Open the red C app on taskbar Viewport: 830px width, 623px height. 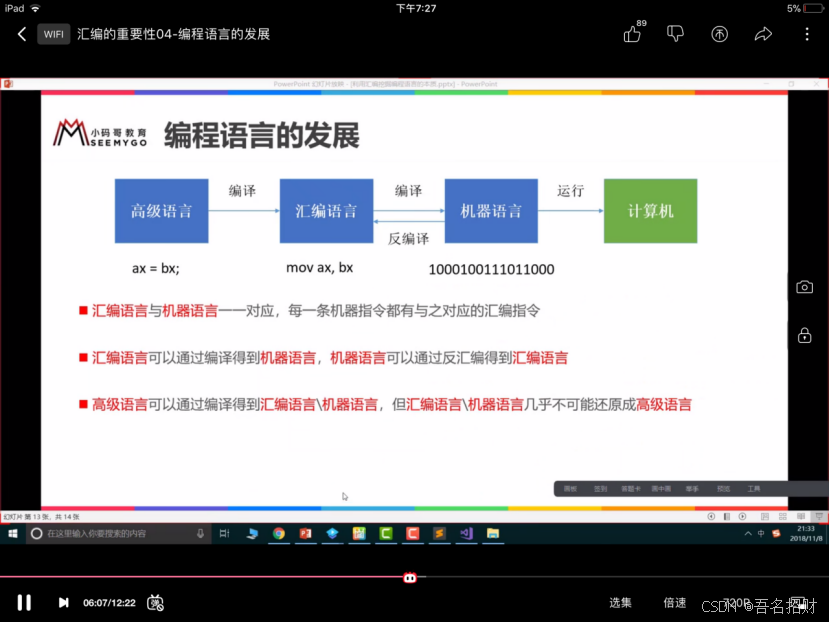[x=412, y=534]
